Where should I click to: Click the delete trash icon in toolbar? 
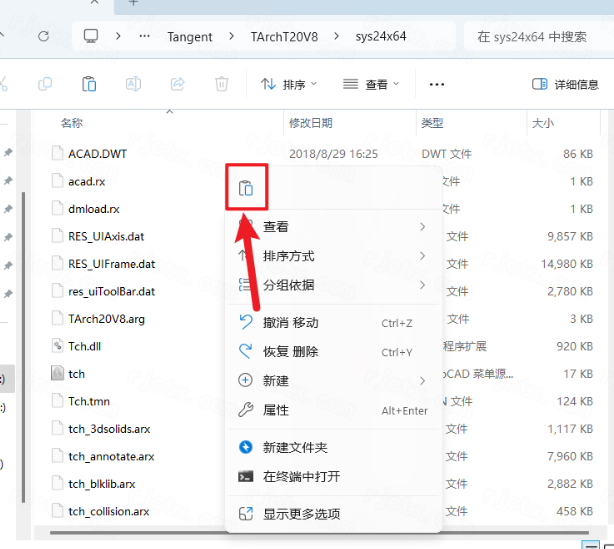(x=222, y=84)
